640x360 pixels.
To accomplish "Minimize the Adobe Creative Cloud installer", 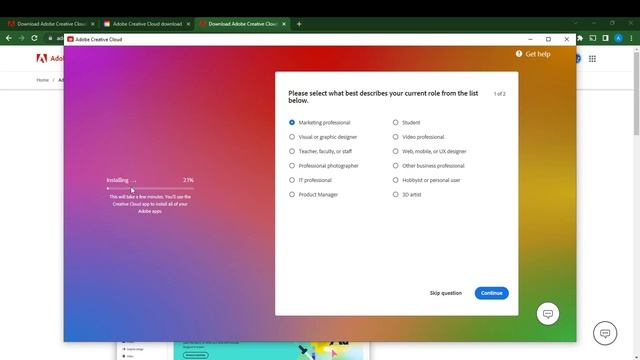I will coord(530,39).
